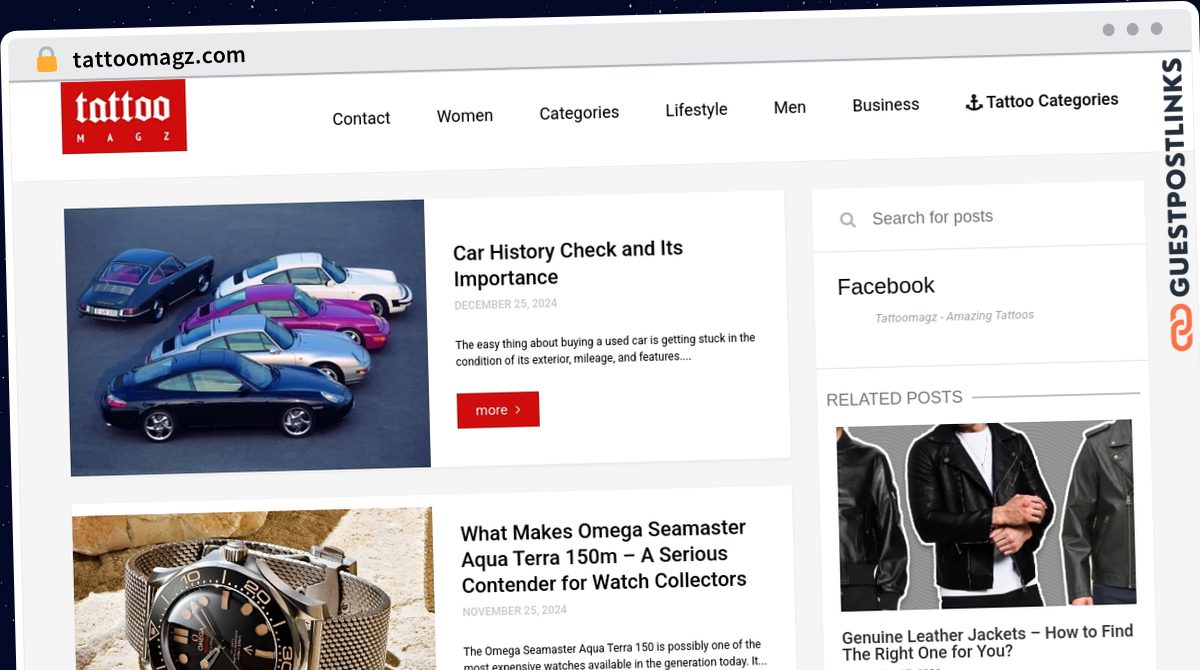Click the Related Posts heading
The image size is (1200, 670).
(894, 398)
